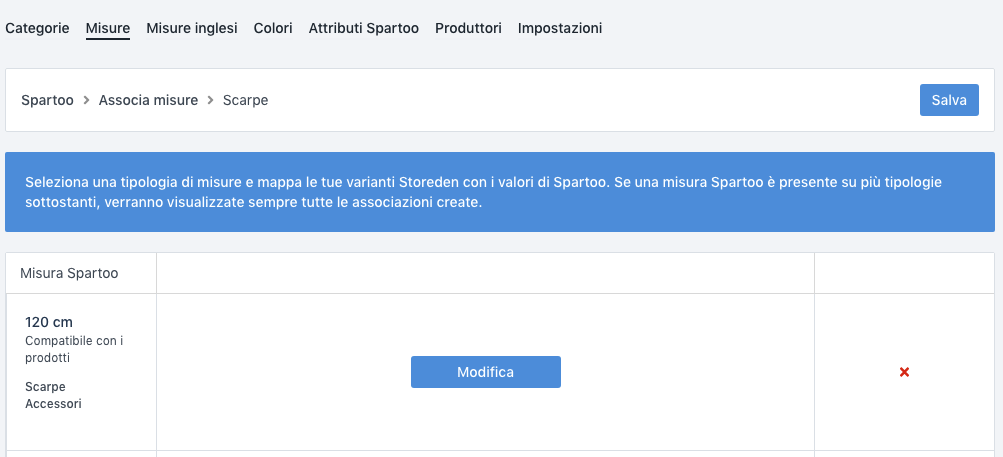Select the Misure tab
Image resolution: width=1003 pixels, height=457 pixels.
(108, 28)
